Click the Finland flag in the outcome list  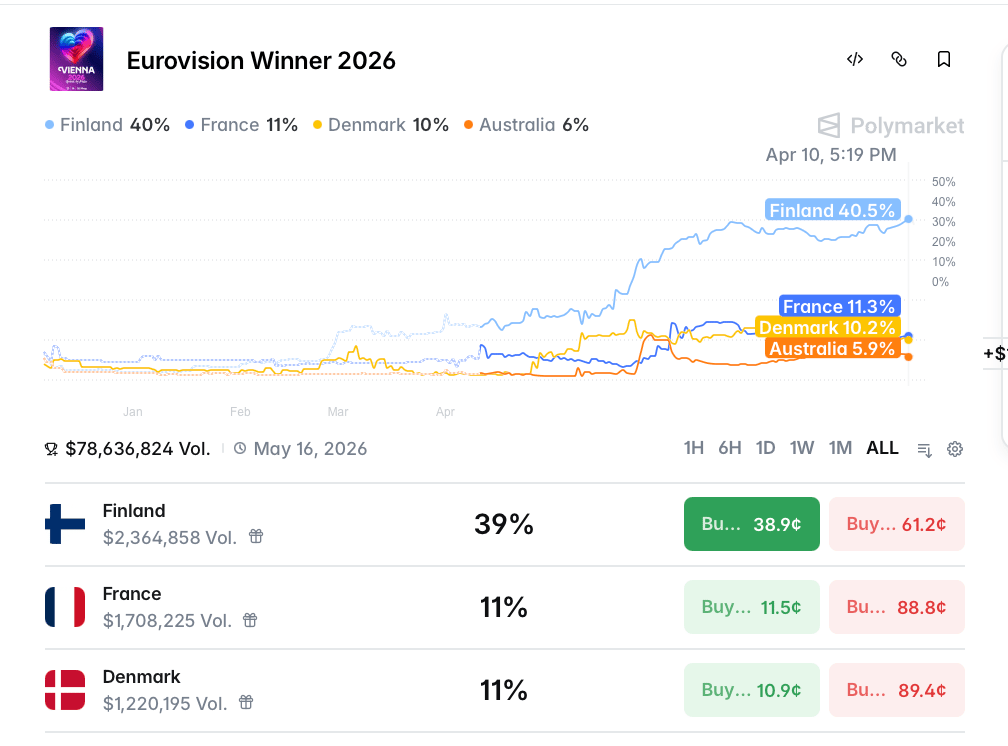65,524
